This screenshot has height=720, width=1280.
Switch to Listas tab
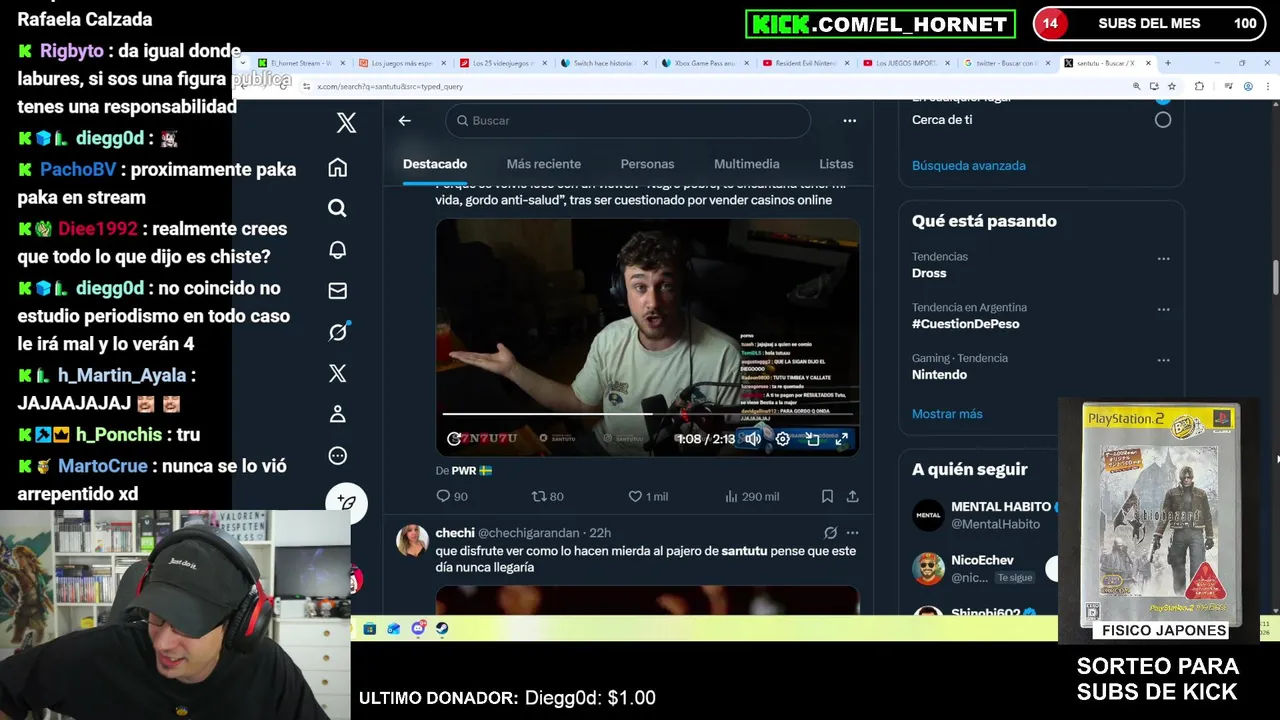click(836, 164)
